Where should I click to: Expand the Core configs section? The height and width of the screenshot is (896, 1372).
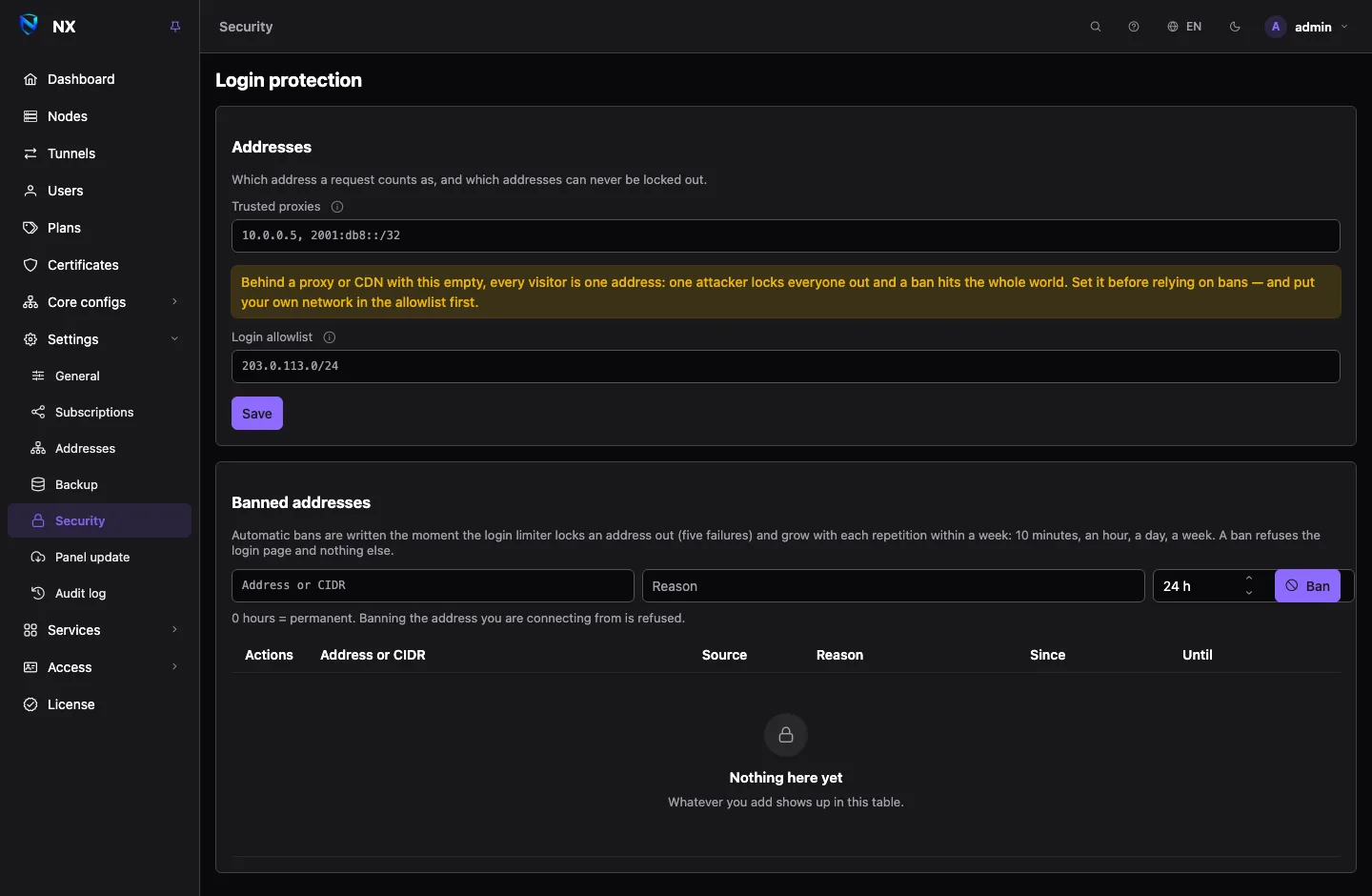(99, 302)
